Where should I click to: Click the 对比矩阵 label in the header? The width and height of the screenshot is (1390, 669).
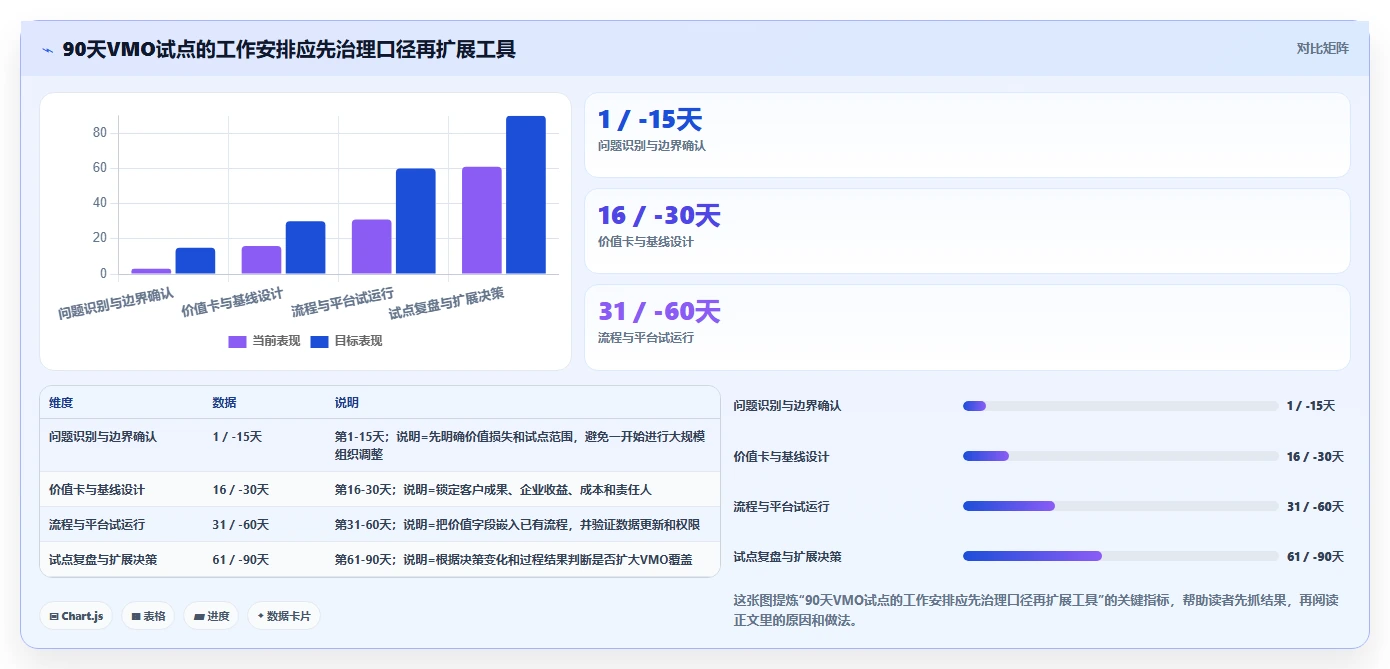(1322, 48)
